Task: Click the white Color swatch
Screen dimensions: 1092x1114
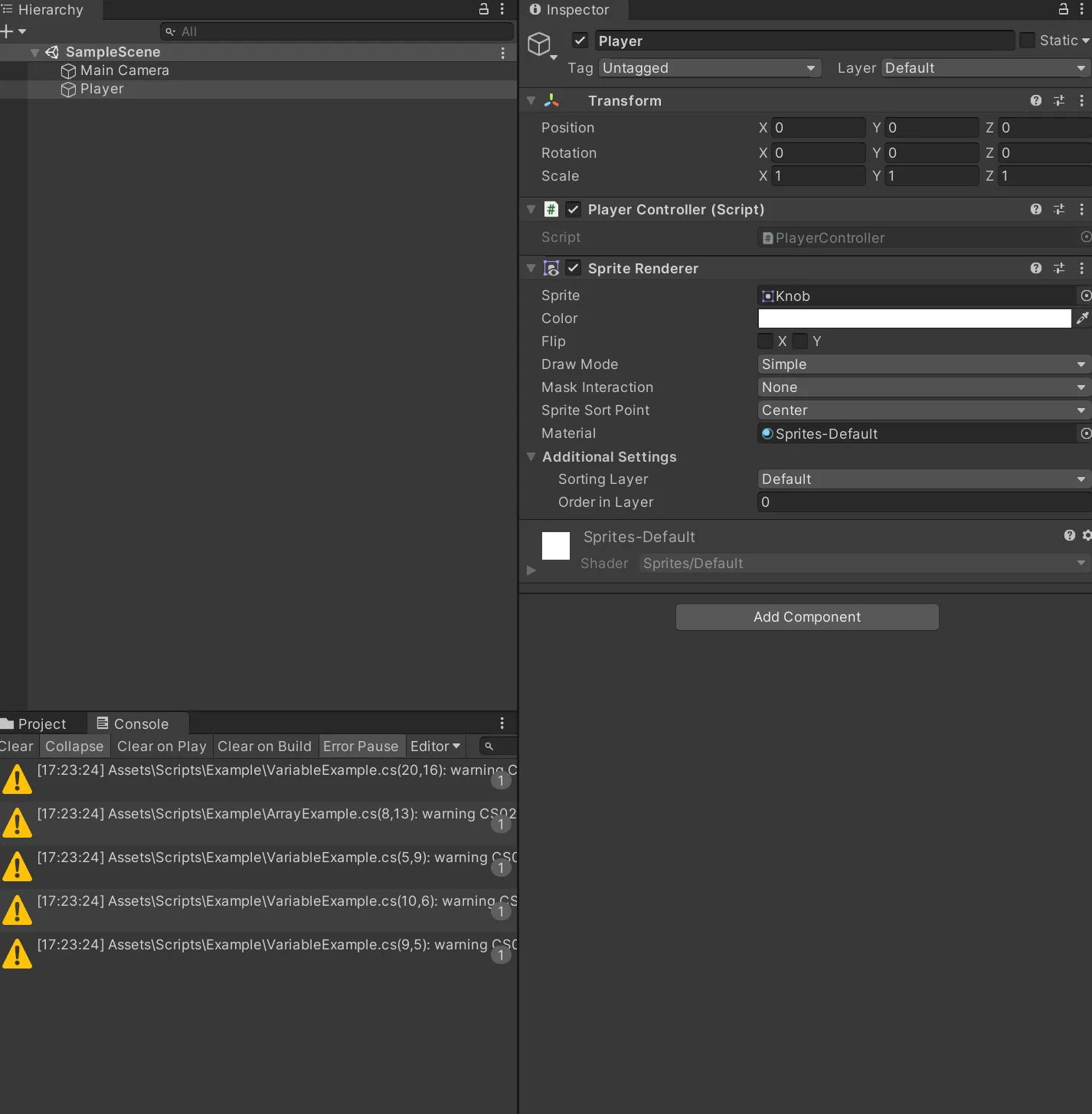Action: (914, 319)
